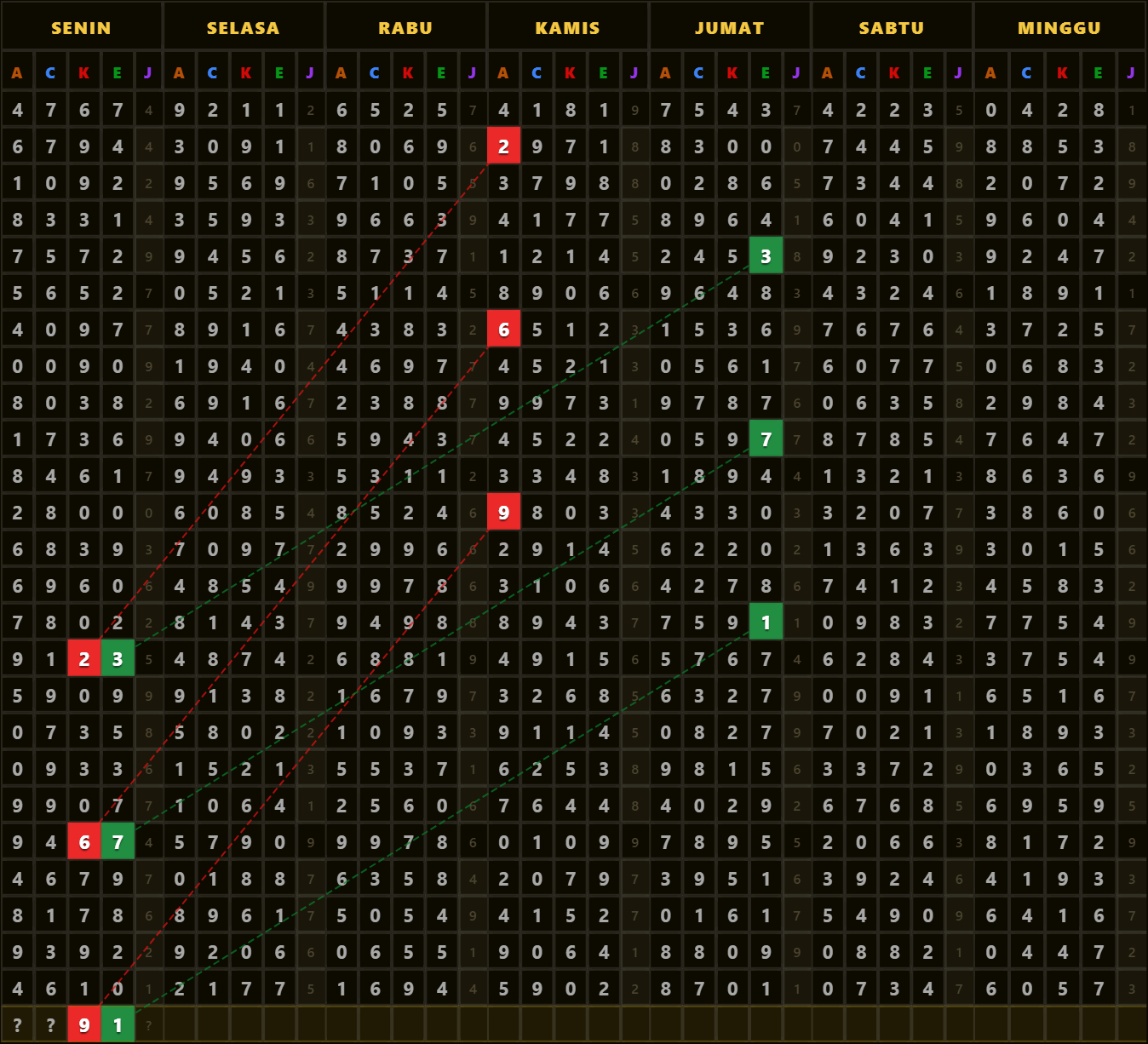Click the J column header under SABTU
The height and width of the screenshot is (1044, 1148).
[x=959, y=72]
